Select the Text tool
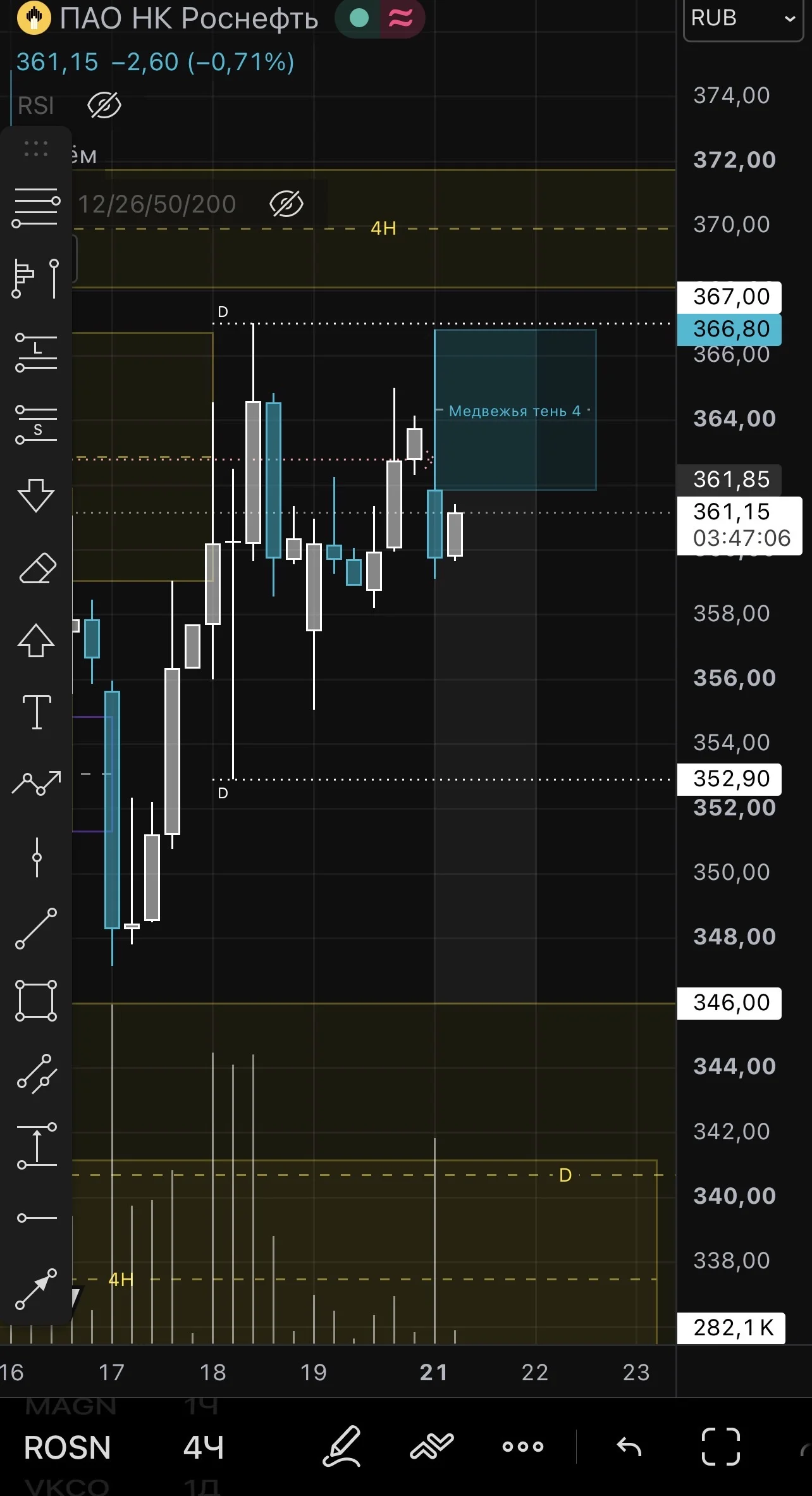 37,712
